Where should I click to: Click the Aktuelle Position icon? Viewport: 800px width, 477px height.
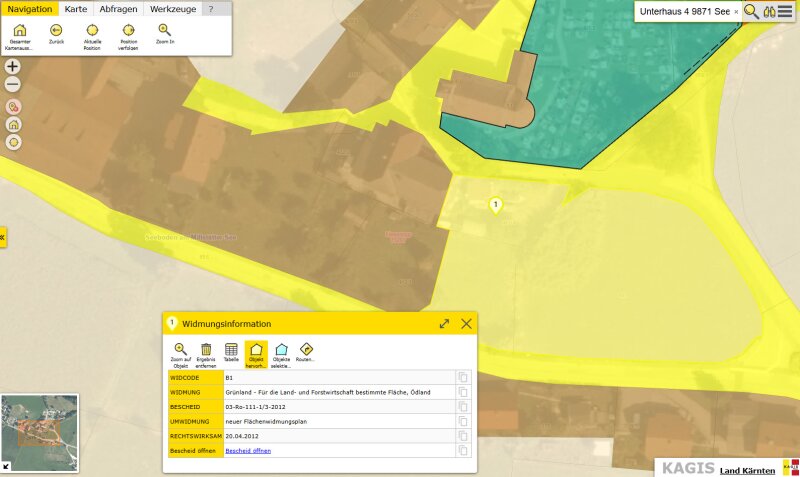click(92, 31)
